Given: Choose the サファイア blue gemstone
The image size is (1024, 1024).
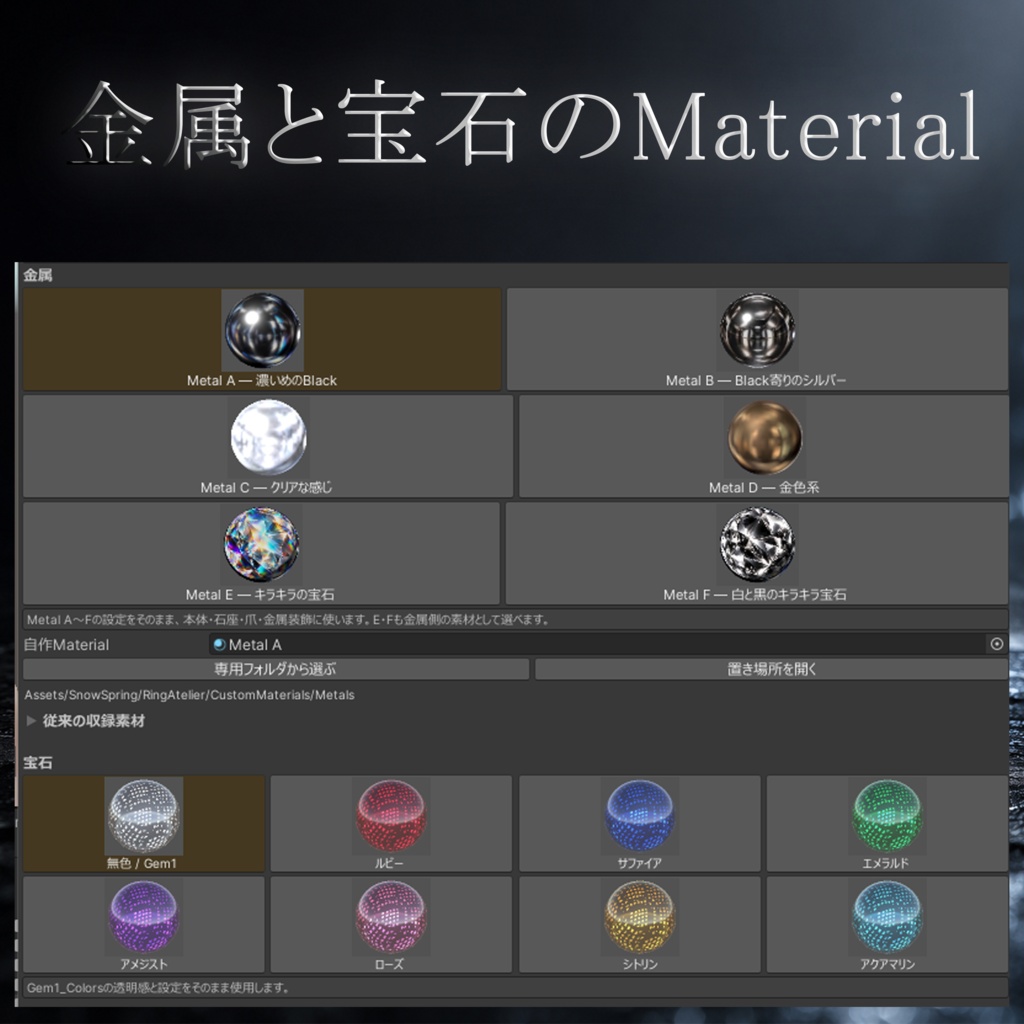Looking at the screenshot, I should (x=639, y=824).
